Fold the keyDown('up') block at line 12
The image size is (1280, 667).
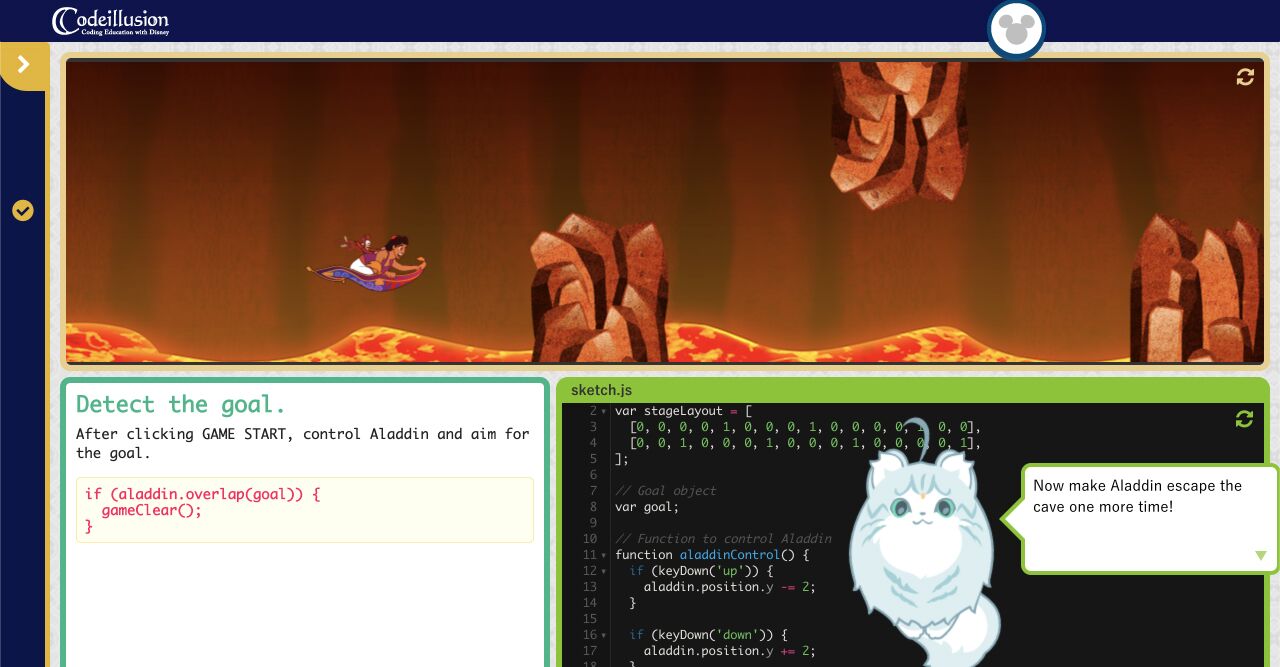604,571
